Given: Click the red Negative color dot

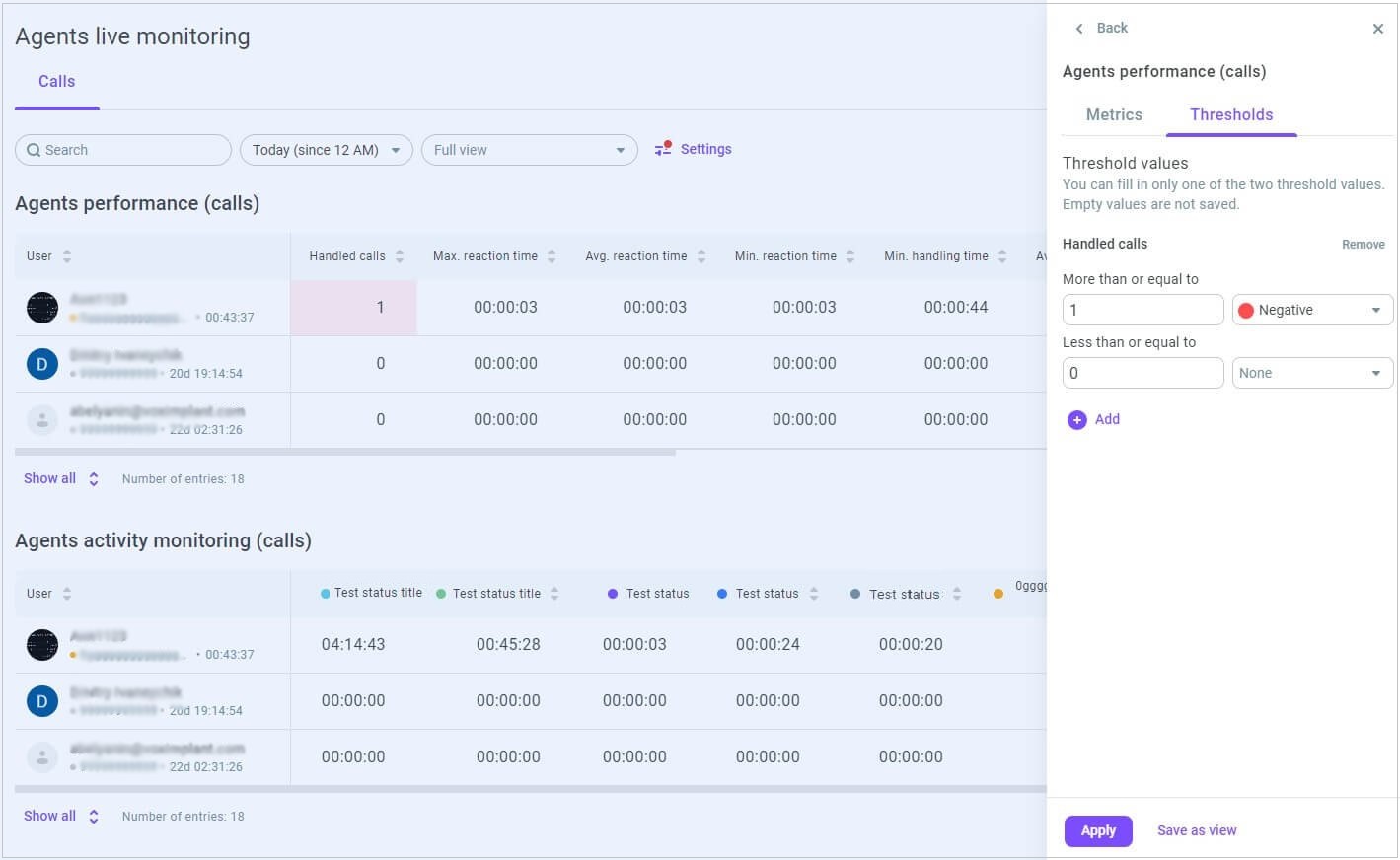Looking at the screenshot, I should point(1246,311).
